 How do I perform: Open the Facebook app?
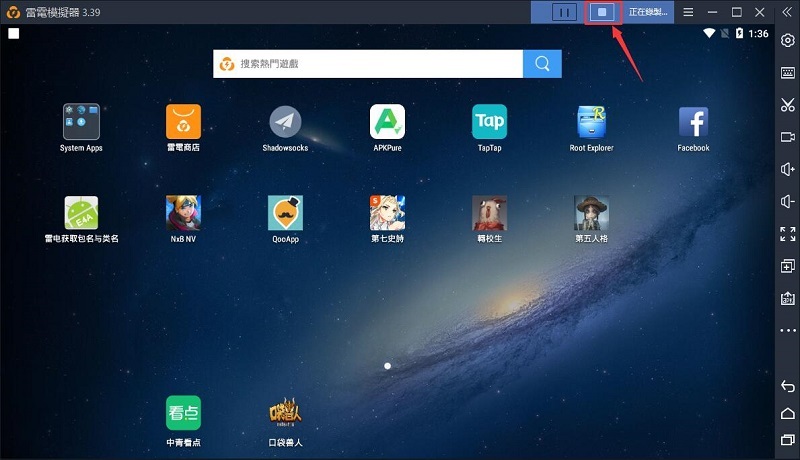[x=693, y=122]
